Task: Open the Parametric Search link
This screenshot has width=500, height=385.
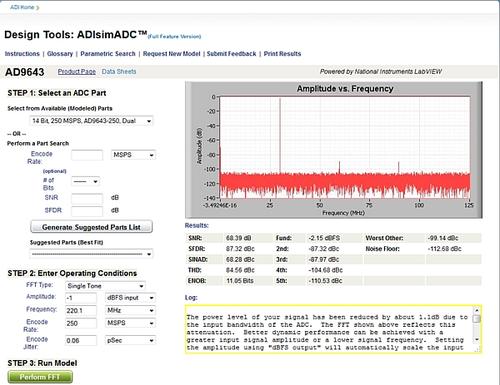Action: click(x=108, y=54)
